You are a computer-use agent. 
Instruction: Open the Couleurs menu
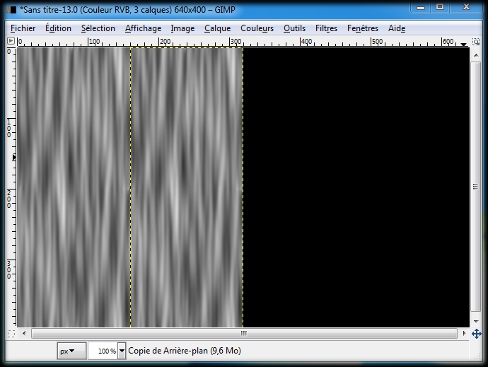pyautogui.click(x=257, y=28)
